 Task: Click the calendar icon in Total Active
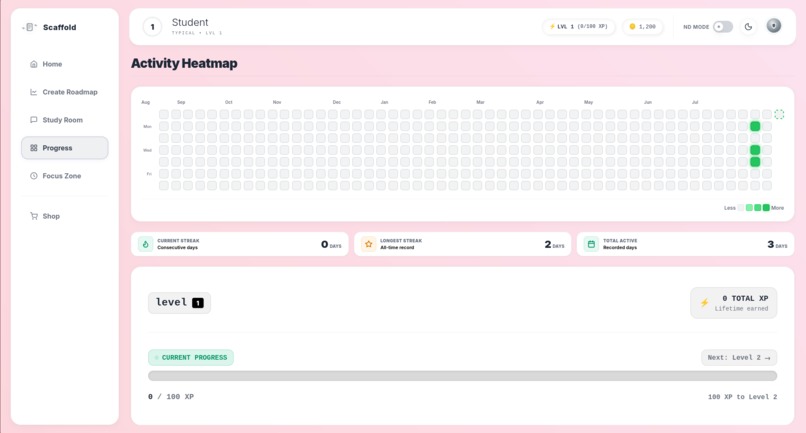591,244
